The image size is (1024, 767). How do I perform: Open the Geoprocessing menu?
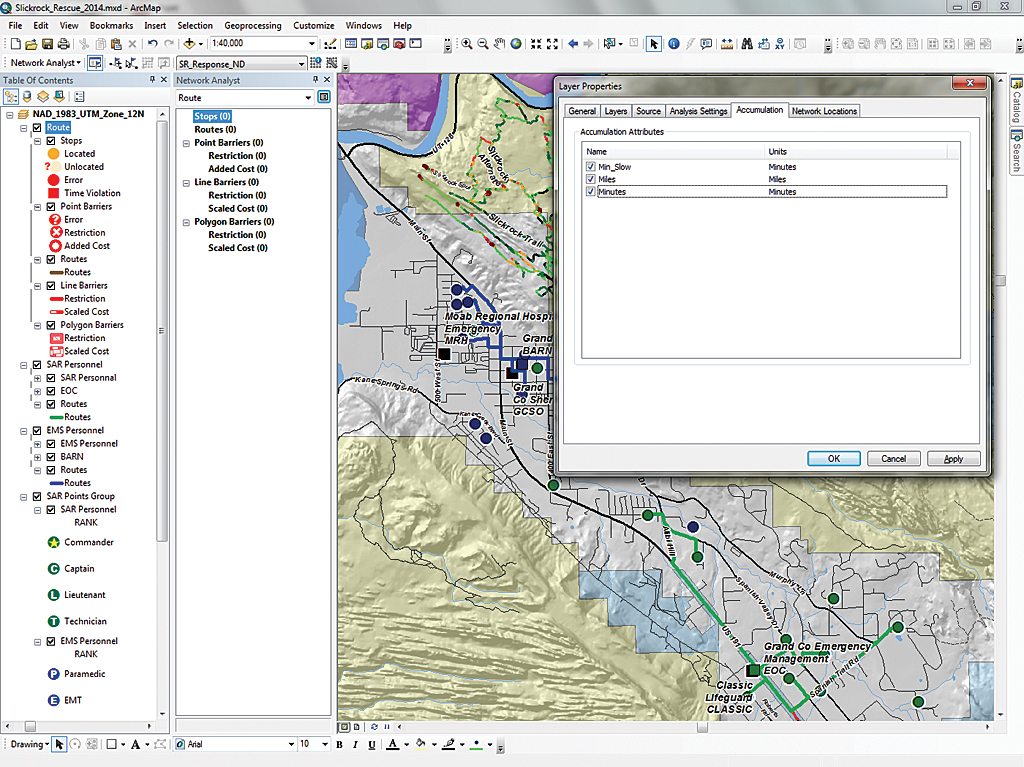pos(252,25)
